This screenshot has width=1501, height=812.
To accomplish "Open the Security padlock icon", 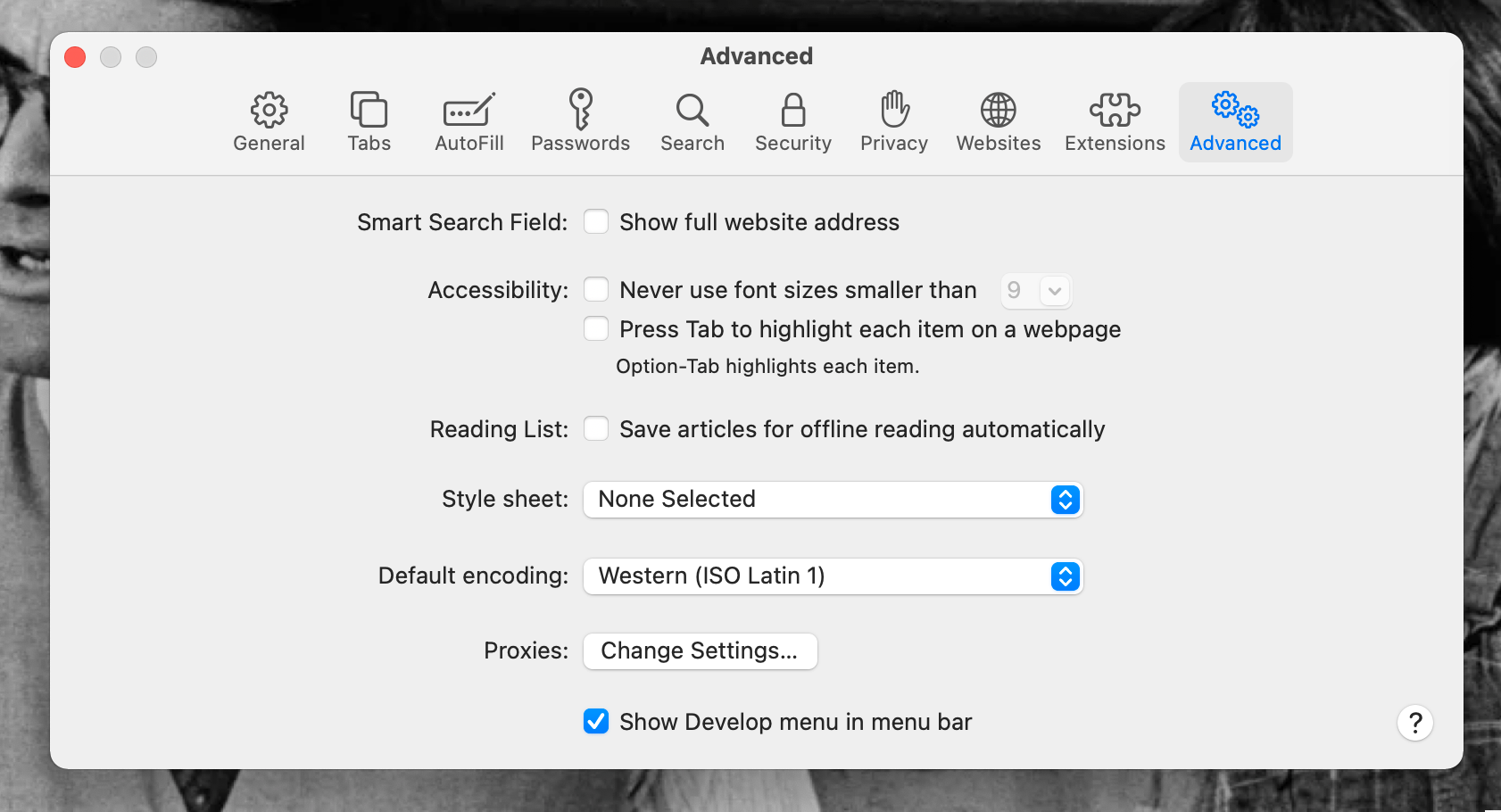I will [792, 111].
